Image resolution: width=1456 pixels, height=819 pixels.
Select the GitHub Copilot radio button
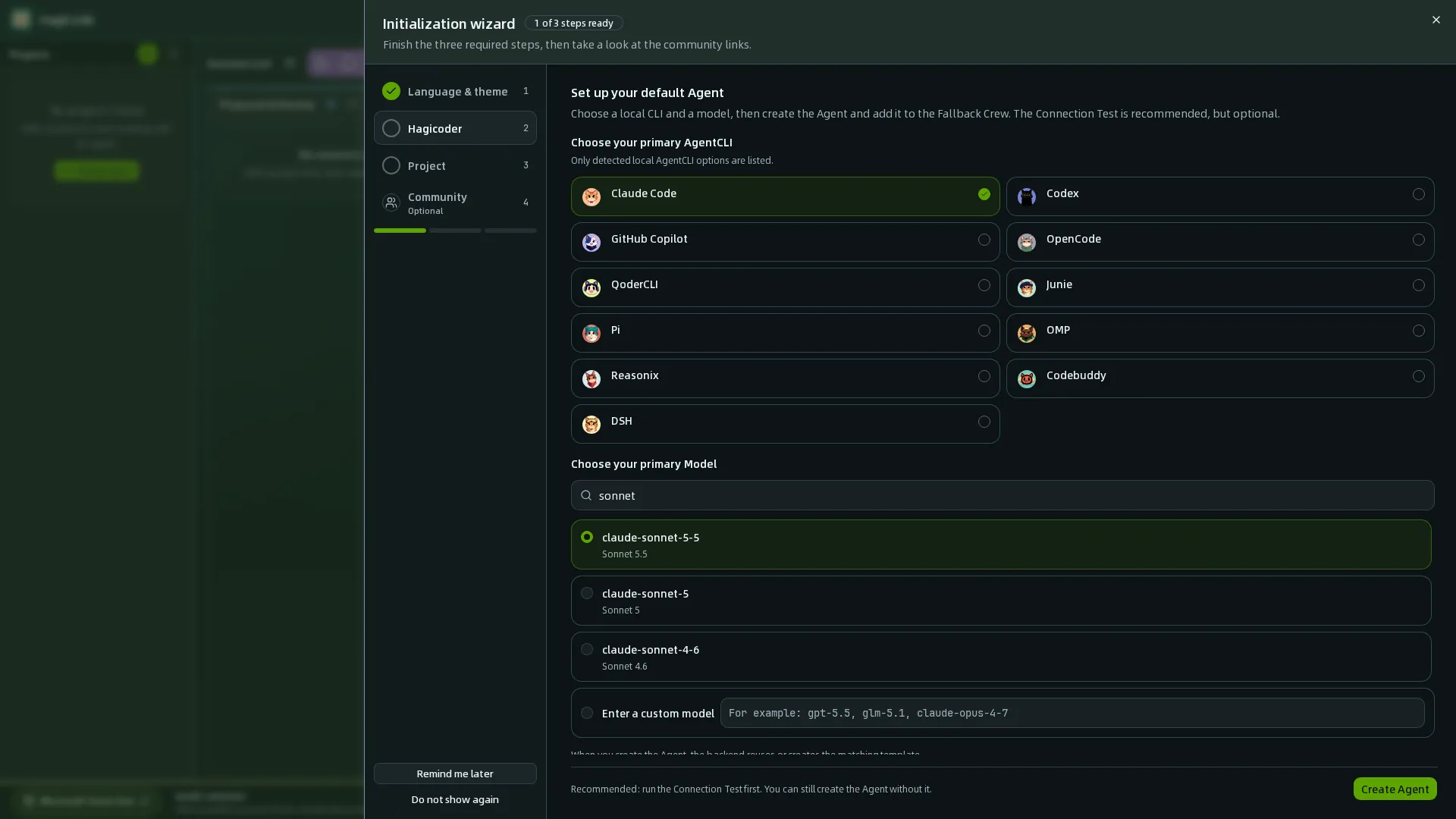(984, 240)
